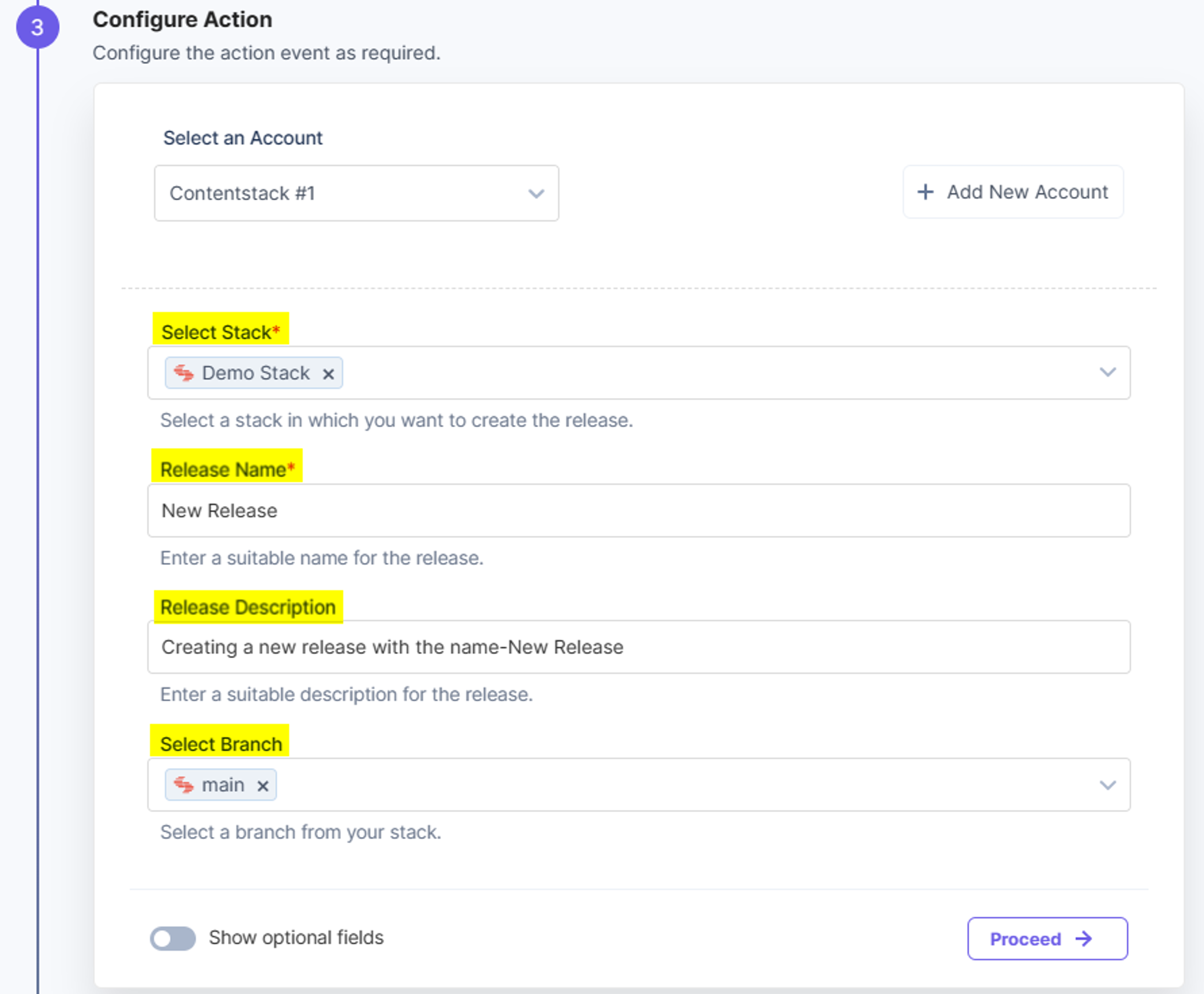Click the step 3 circle indicator

(x=37, y=27)
